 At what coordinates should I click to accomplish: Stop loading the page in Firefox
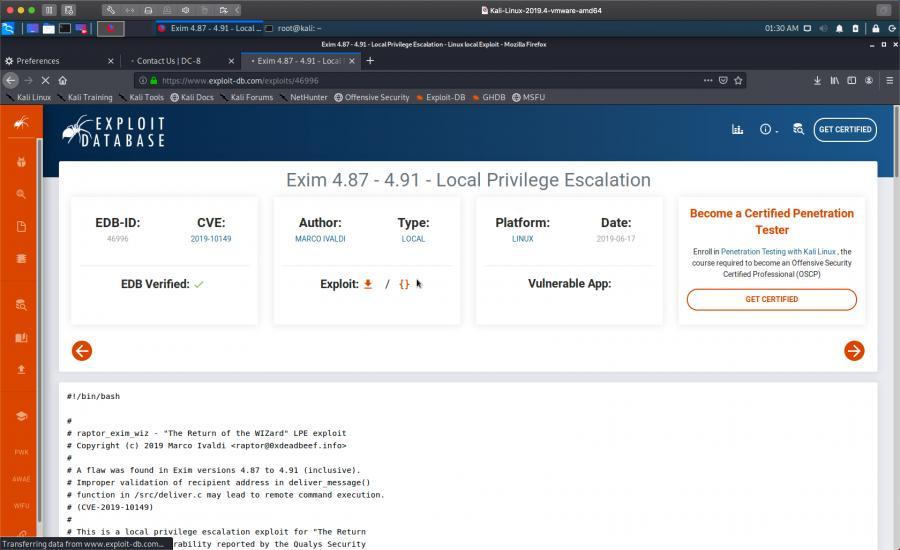pyautogui.click(x=45, y=80)
